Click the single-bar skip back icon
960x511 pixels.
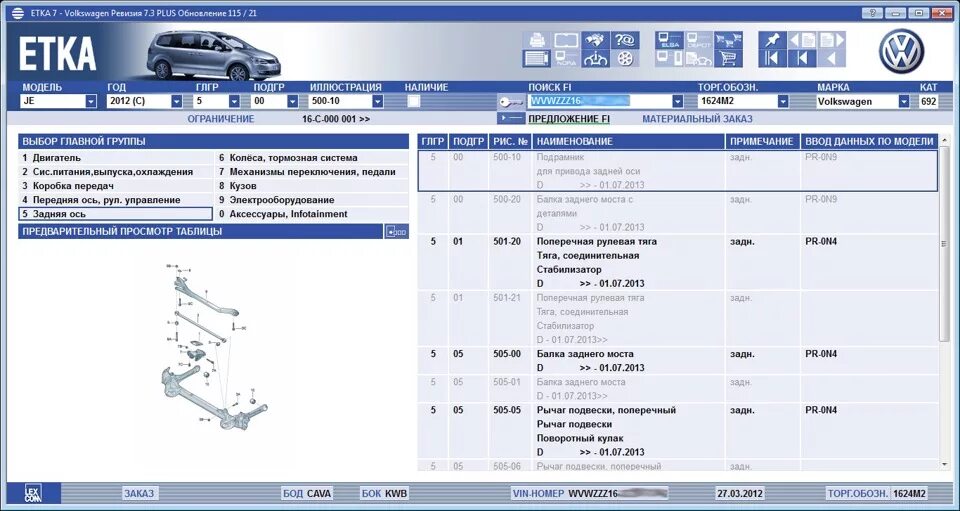coord(802,59)
